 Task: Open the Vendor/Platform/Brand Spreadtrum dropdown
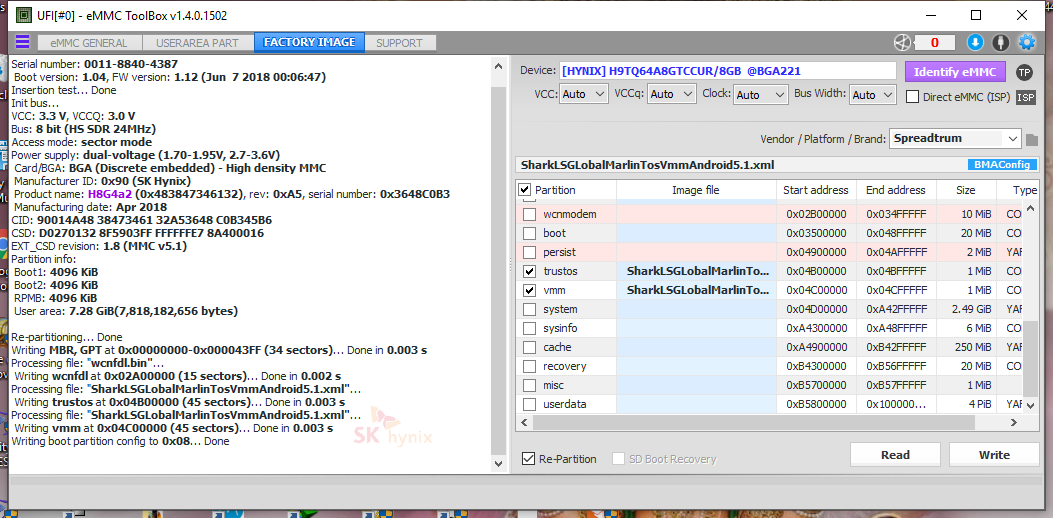coord(955,139)
